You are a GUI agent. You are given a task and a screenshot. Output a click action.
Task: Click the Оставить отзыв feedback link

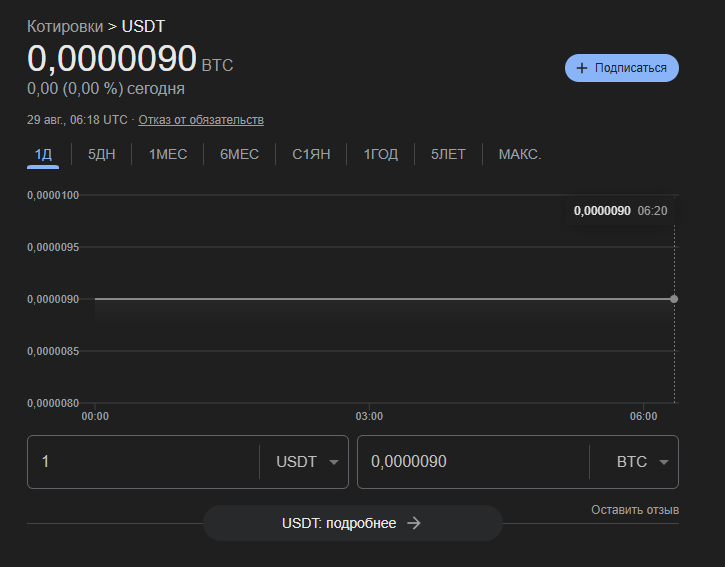click(635, 510)
